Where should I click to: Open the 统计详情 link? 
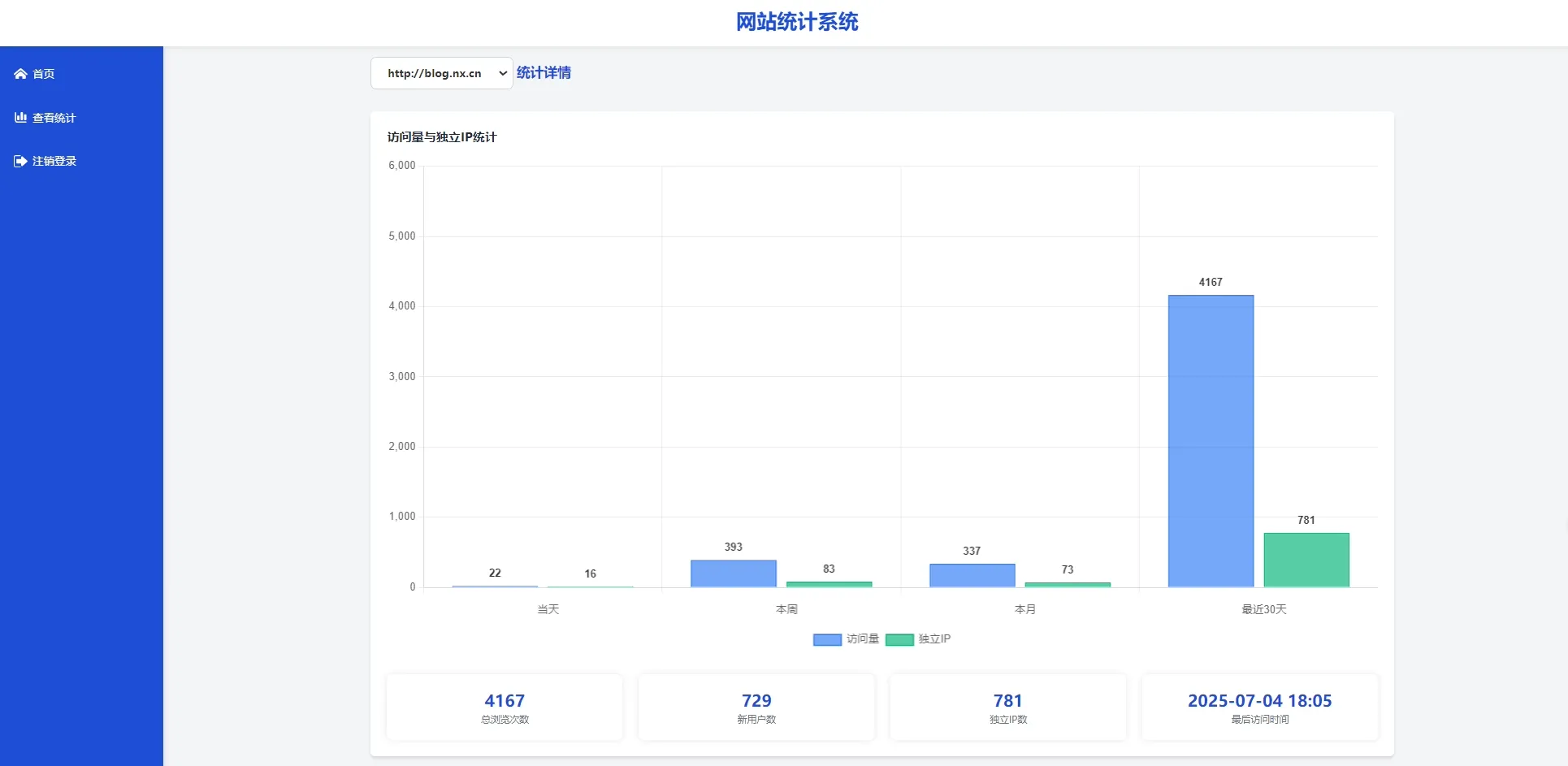click(x=544, y=72)
